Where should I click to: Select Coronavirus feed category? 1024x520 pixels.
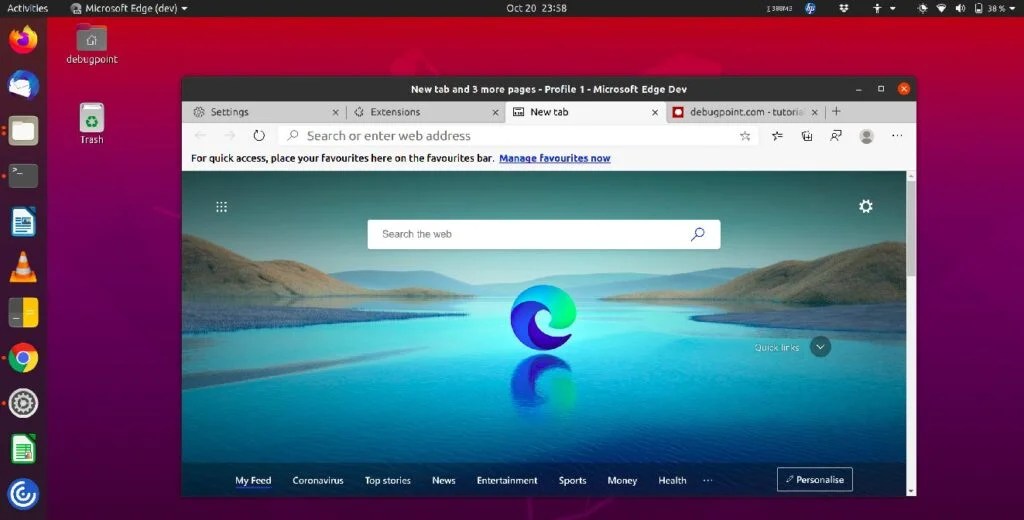pyautogui.click(x=318, y=480)
